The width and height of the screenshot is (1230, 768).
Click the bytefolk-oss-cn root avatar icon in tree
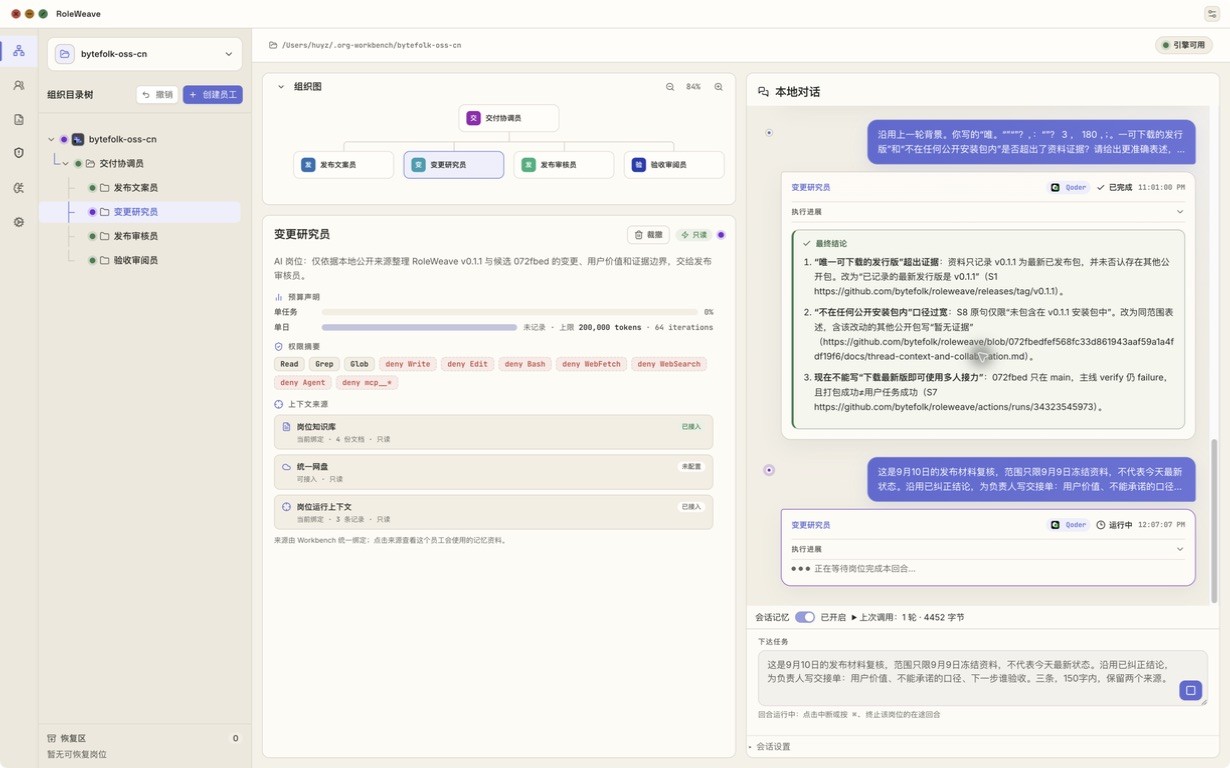pos(78,139)
